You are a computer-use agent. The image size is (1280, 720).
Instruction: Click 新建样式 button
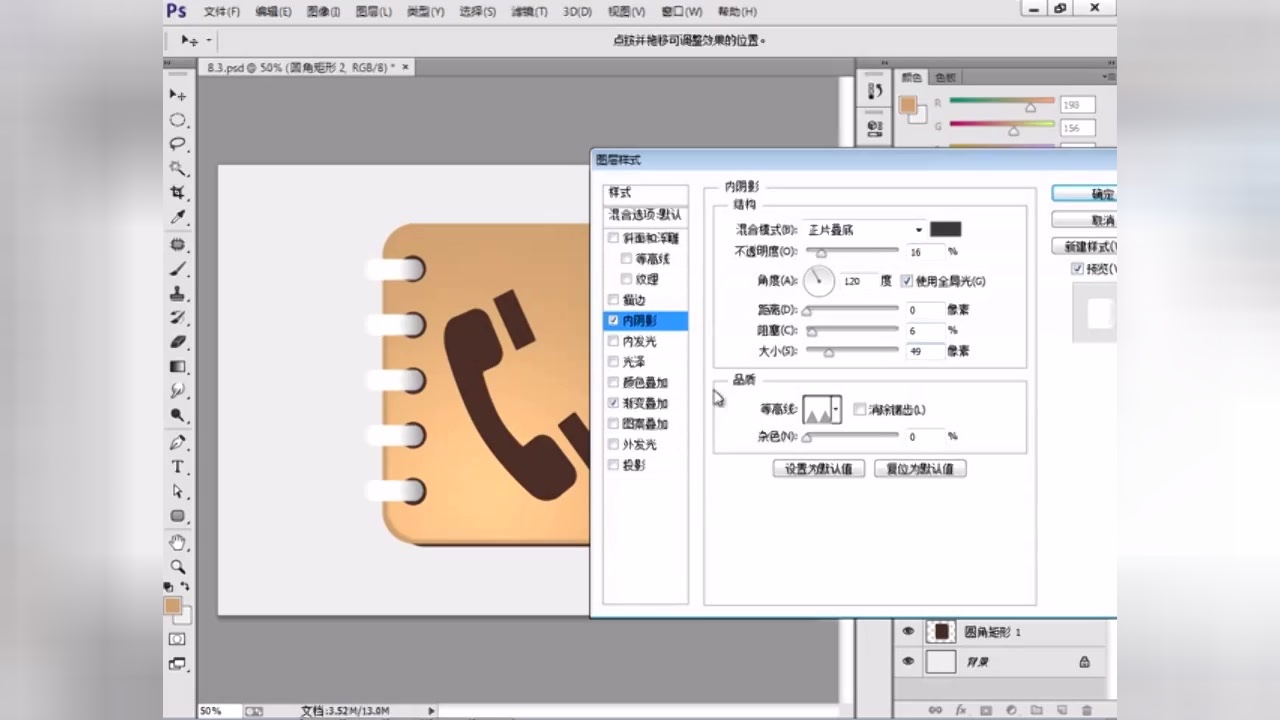(1085, 246)
